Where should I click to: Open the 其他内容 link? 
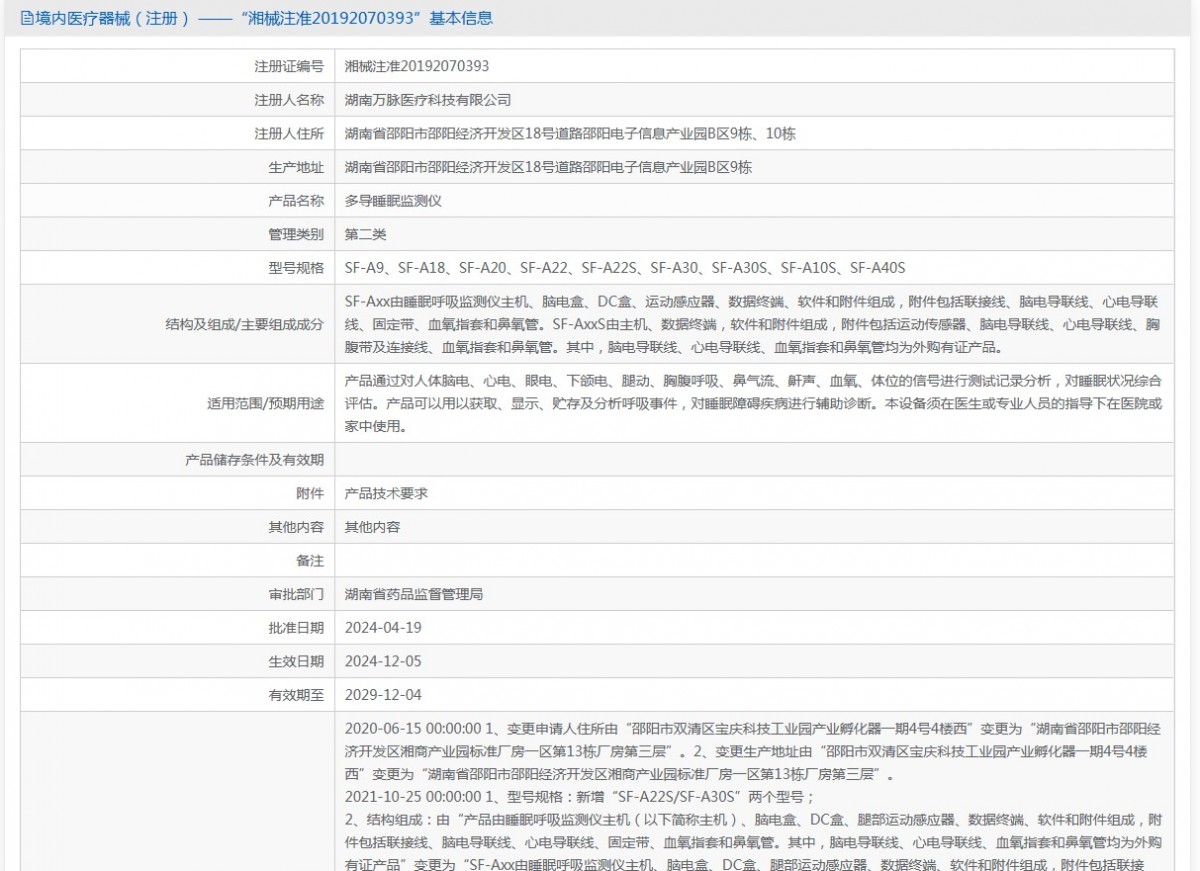click(372, 527)
